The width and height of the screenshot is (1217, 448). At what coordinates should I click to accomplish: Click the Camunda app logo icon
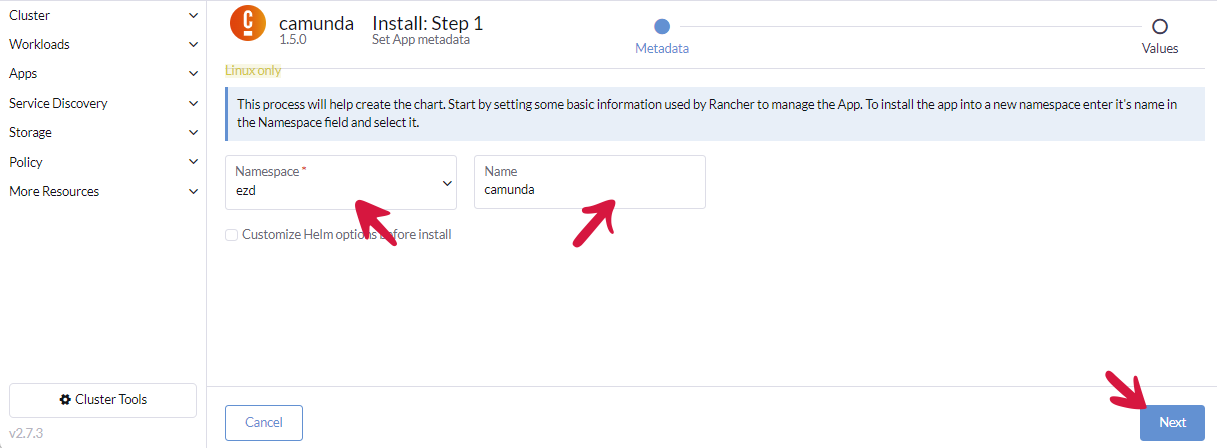click(247, 23)
